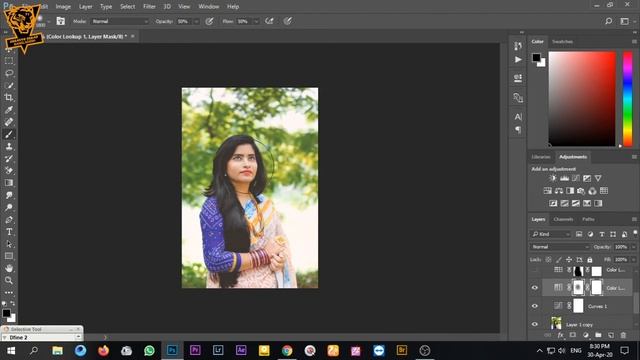
Task: Open the History panel icon
Action: coord(518,46)
